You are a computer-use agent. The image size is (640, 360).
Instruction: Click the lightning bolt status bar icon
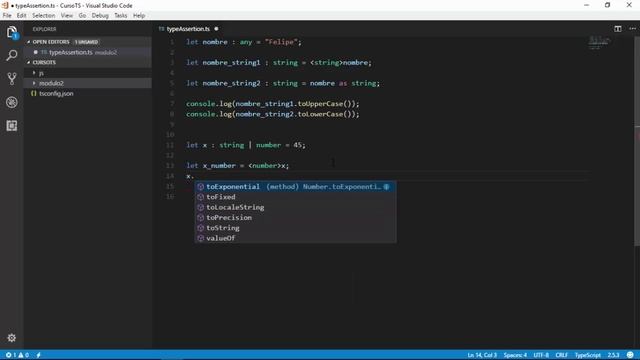click(x=39, y=355)
